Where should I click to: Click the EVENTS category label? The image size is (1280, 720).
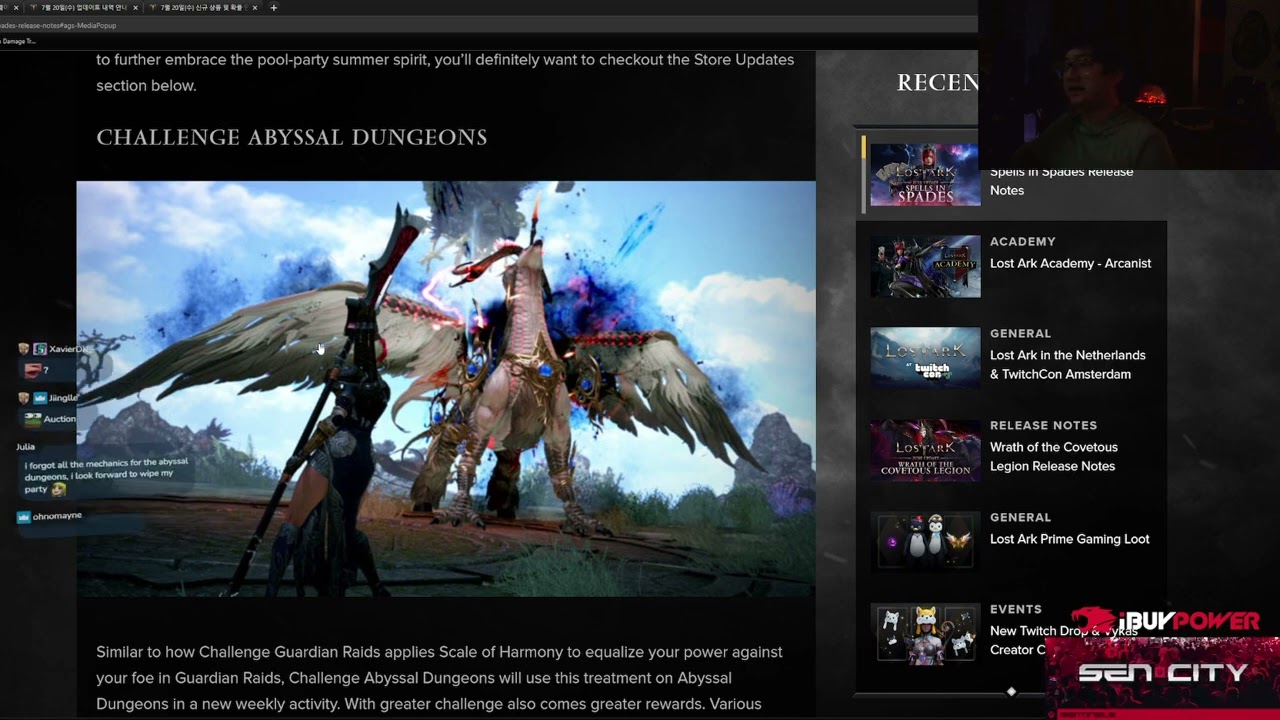point(1016,609)
